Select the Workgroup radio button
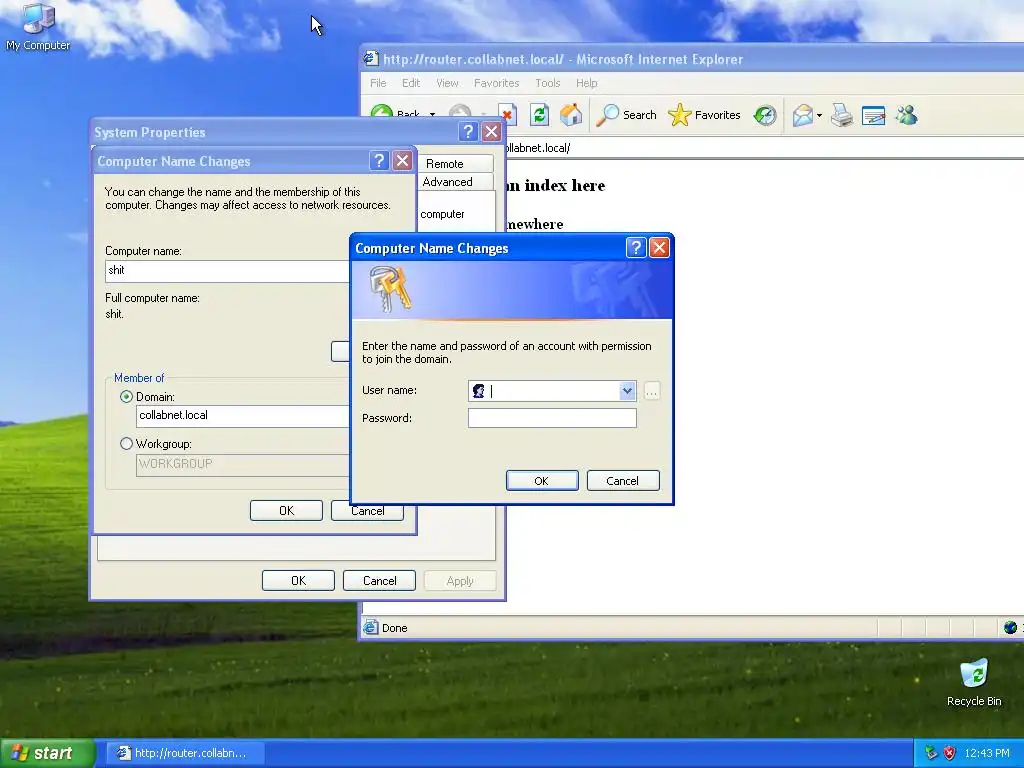The height and width of the screenshot is (768, 1024). [x=126, y=443]
